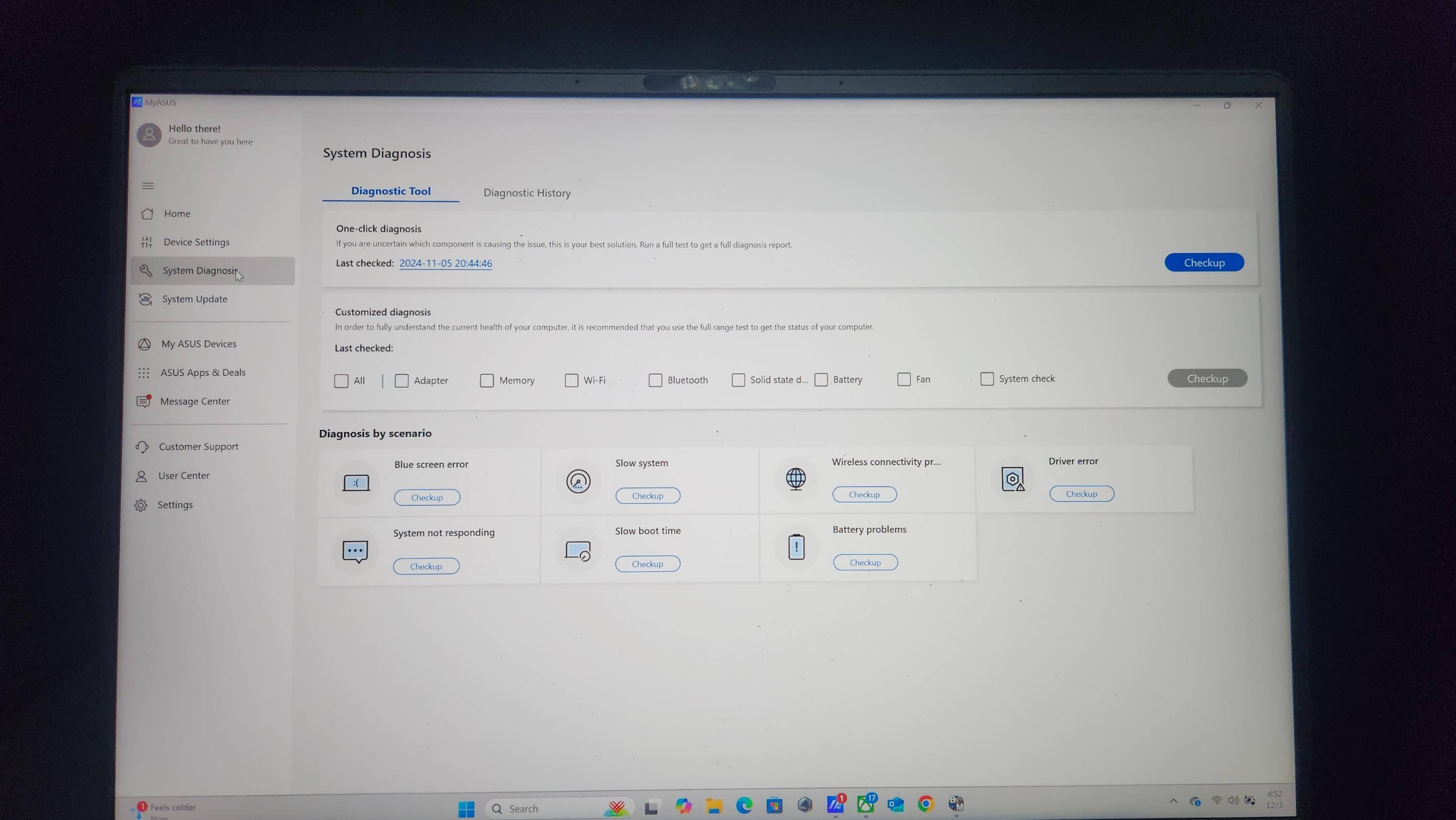Screen dimensions: 1456x820
Task: Click the user profile avatar
Action: pos(149,134)
